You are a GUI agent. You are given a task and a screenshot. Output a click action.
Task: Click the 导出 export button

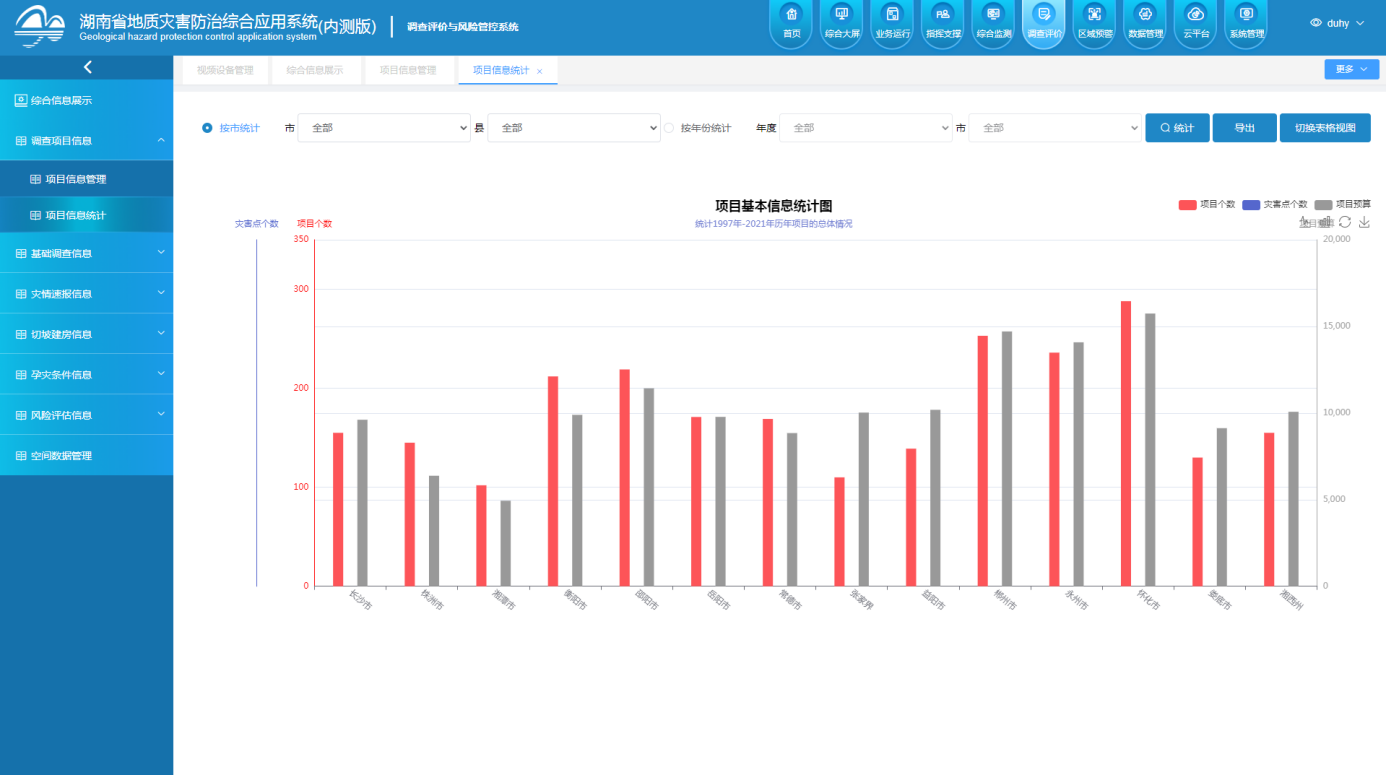point(1244,128)
